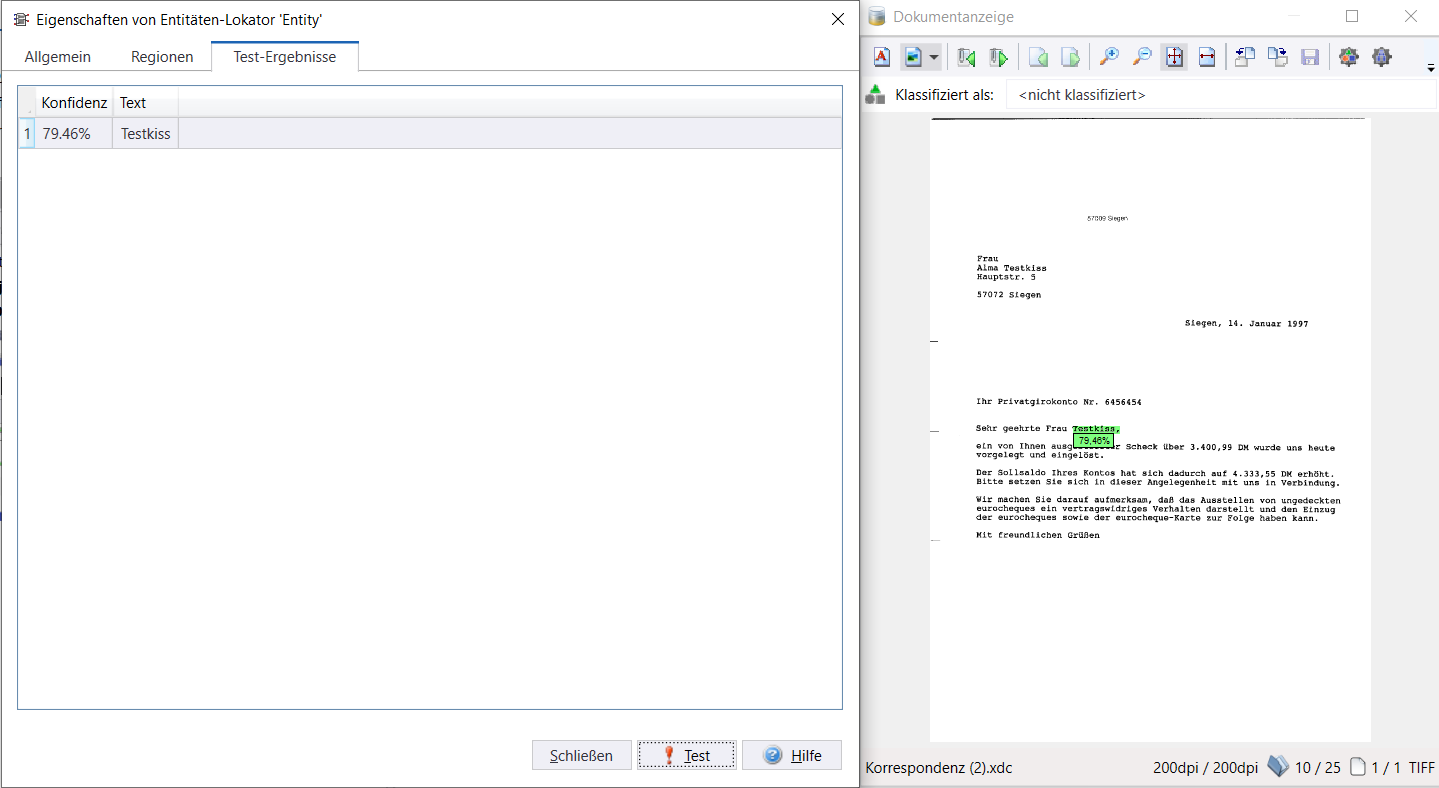The height and width of the screenshot is (788, 1439).
Task: Zoom in on the document
Action: point(1109,57)
